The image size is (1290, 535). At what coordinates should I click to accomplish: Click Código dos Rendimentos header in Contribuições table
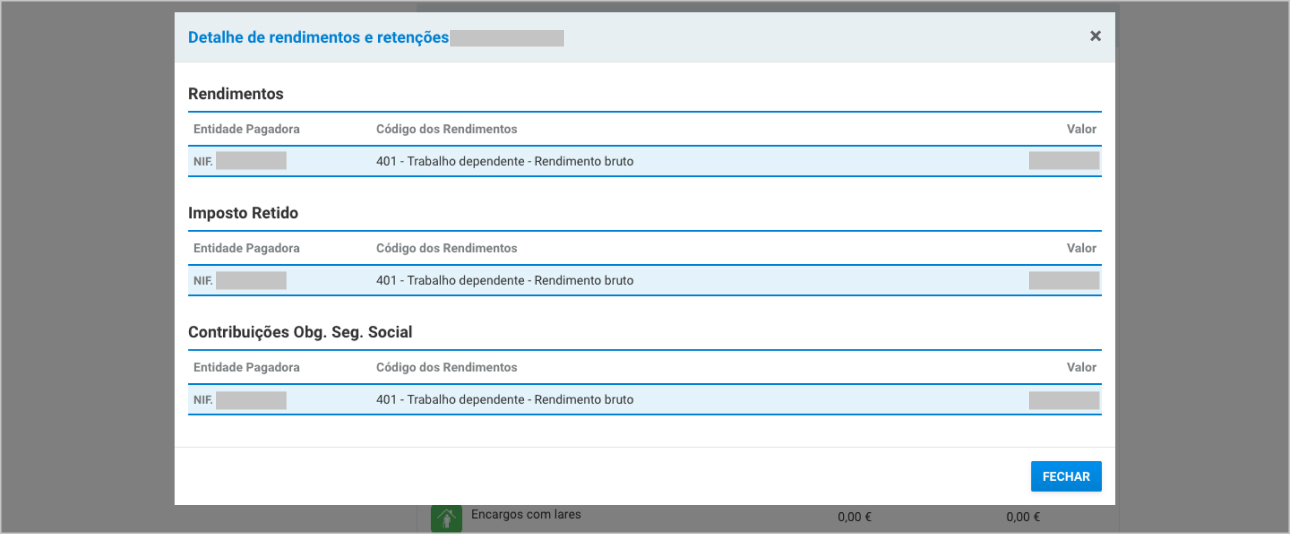tap(446, 367)
